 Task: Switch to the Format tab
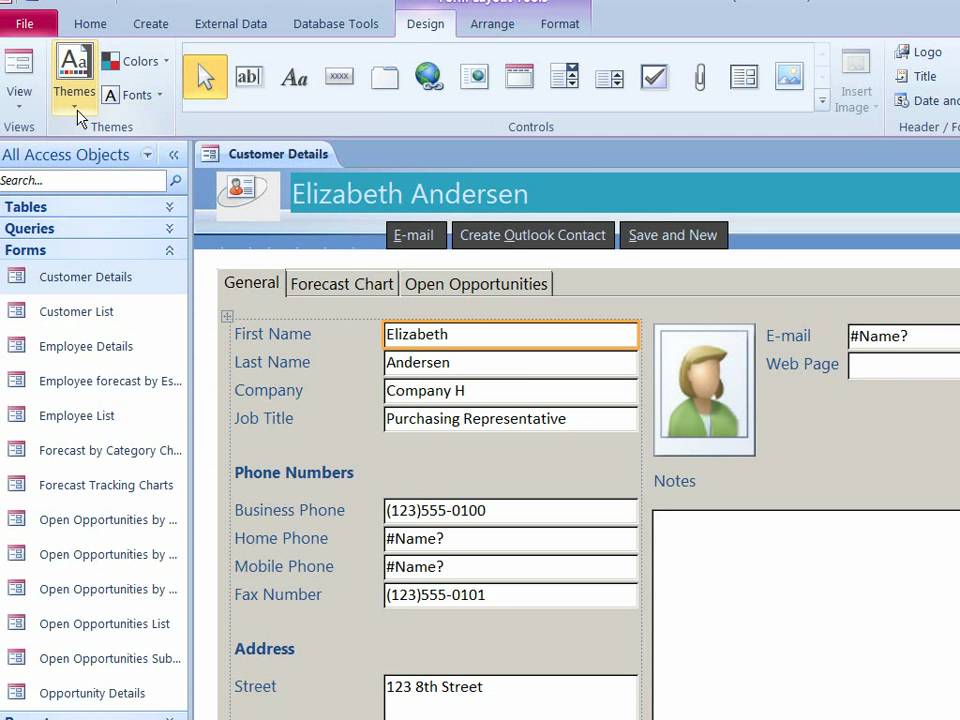pos(560,24)
